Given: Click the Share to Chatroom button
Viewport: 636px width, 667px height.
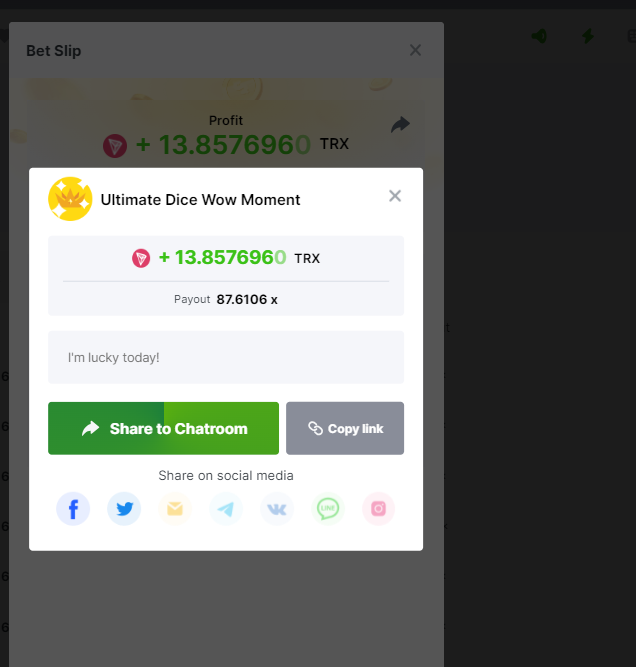Looking at the screenshot, I should point(163,428).
